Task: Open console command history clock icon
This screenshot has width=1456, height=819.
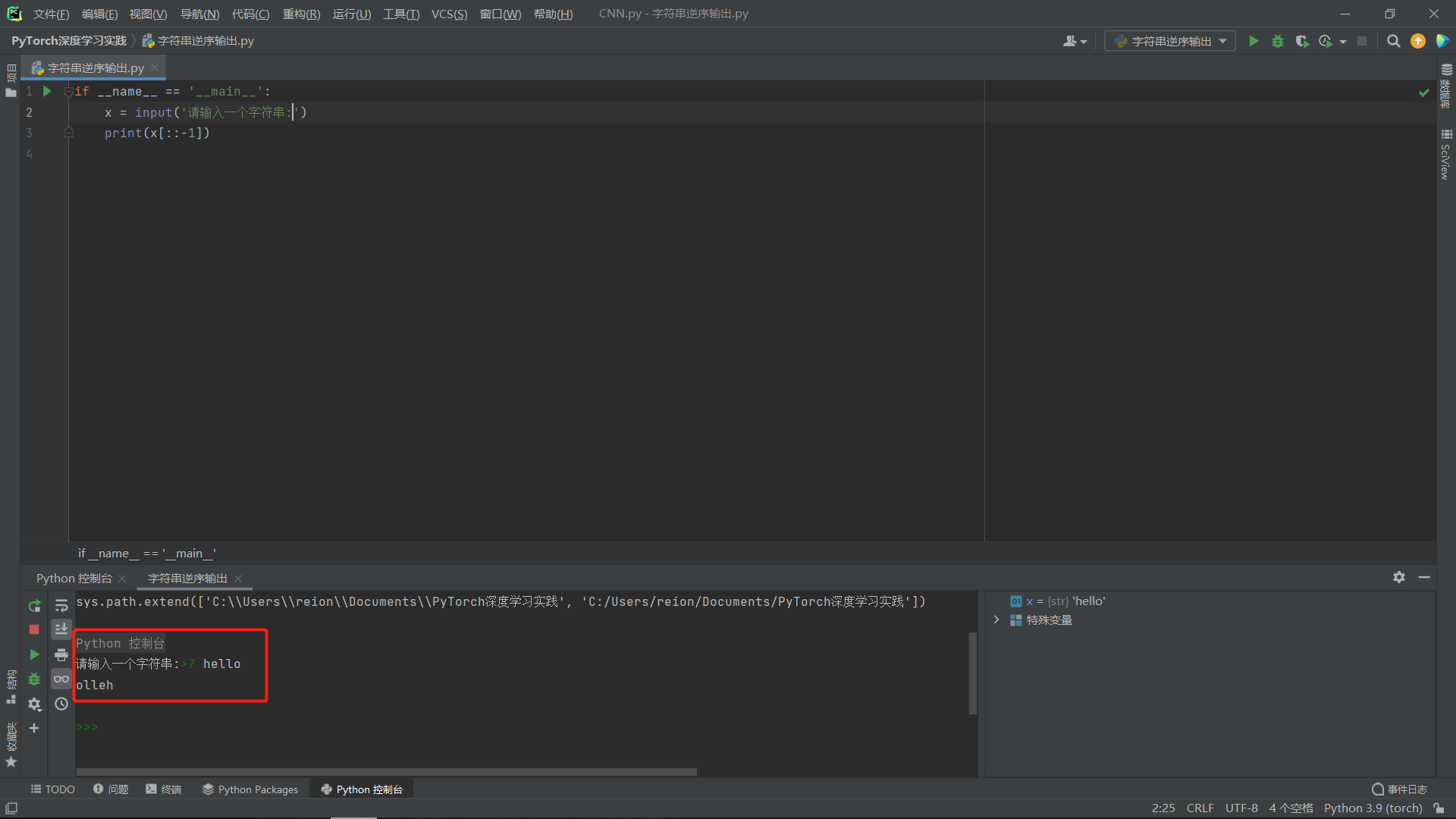Action: 61,704
